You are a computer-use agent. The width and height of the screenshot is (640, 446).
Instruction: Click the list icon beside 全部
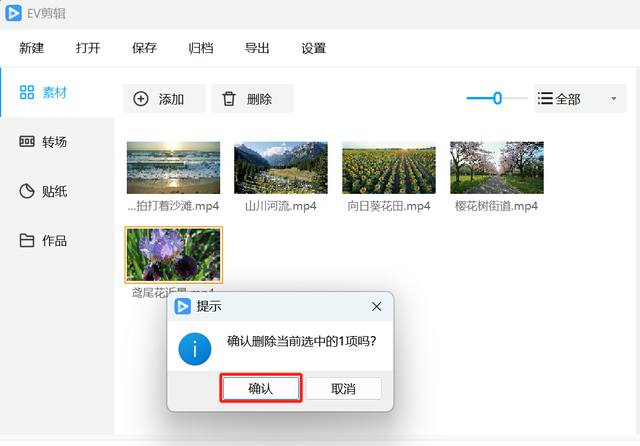[545, 98]
